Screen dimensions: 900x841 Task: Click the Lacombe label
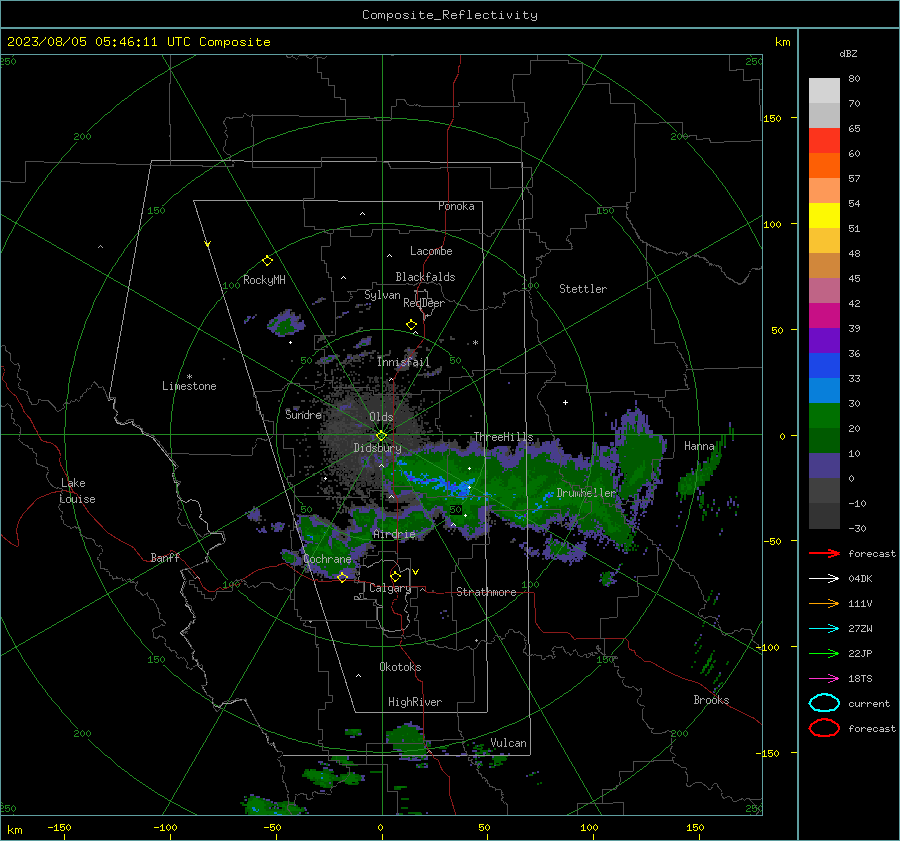point(431,251)
